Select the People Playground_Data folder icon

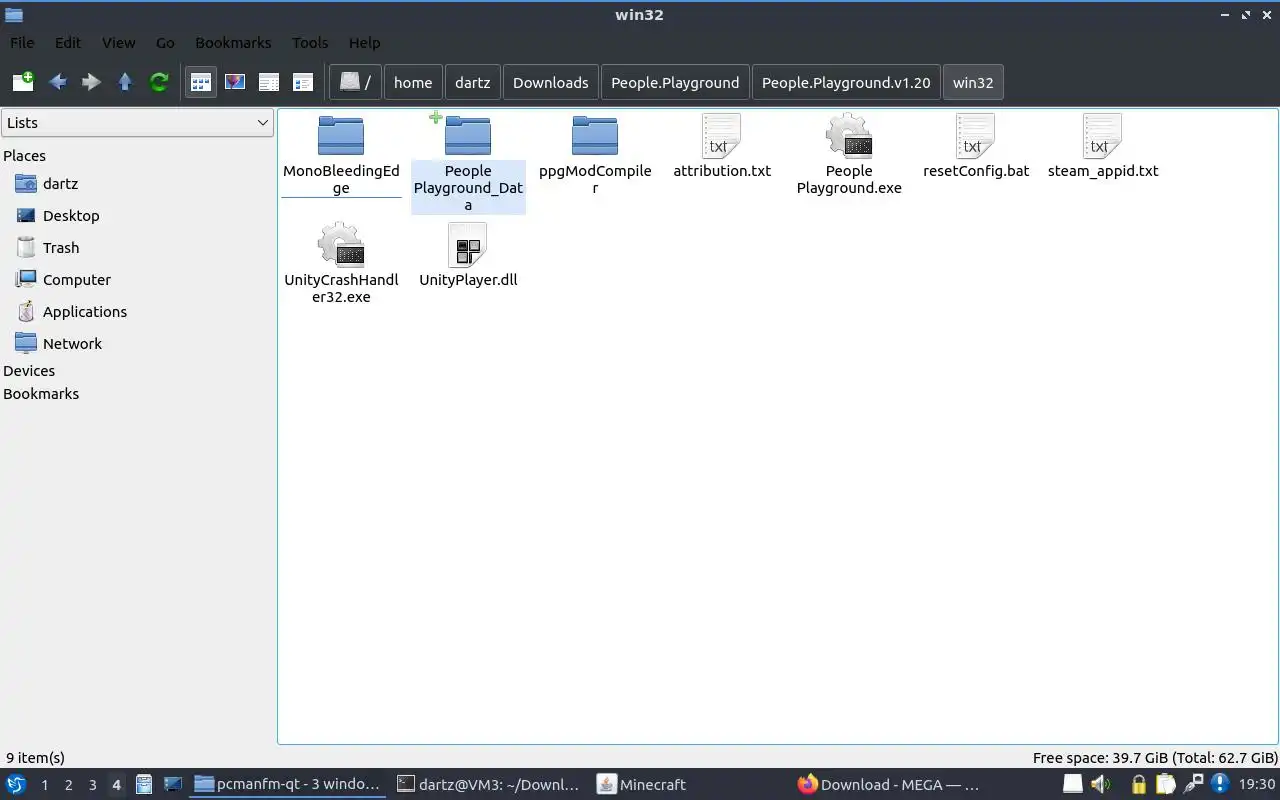[x=468, y=136]
